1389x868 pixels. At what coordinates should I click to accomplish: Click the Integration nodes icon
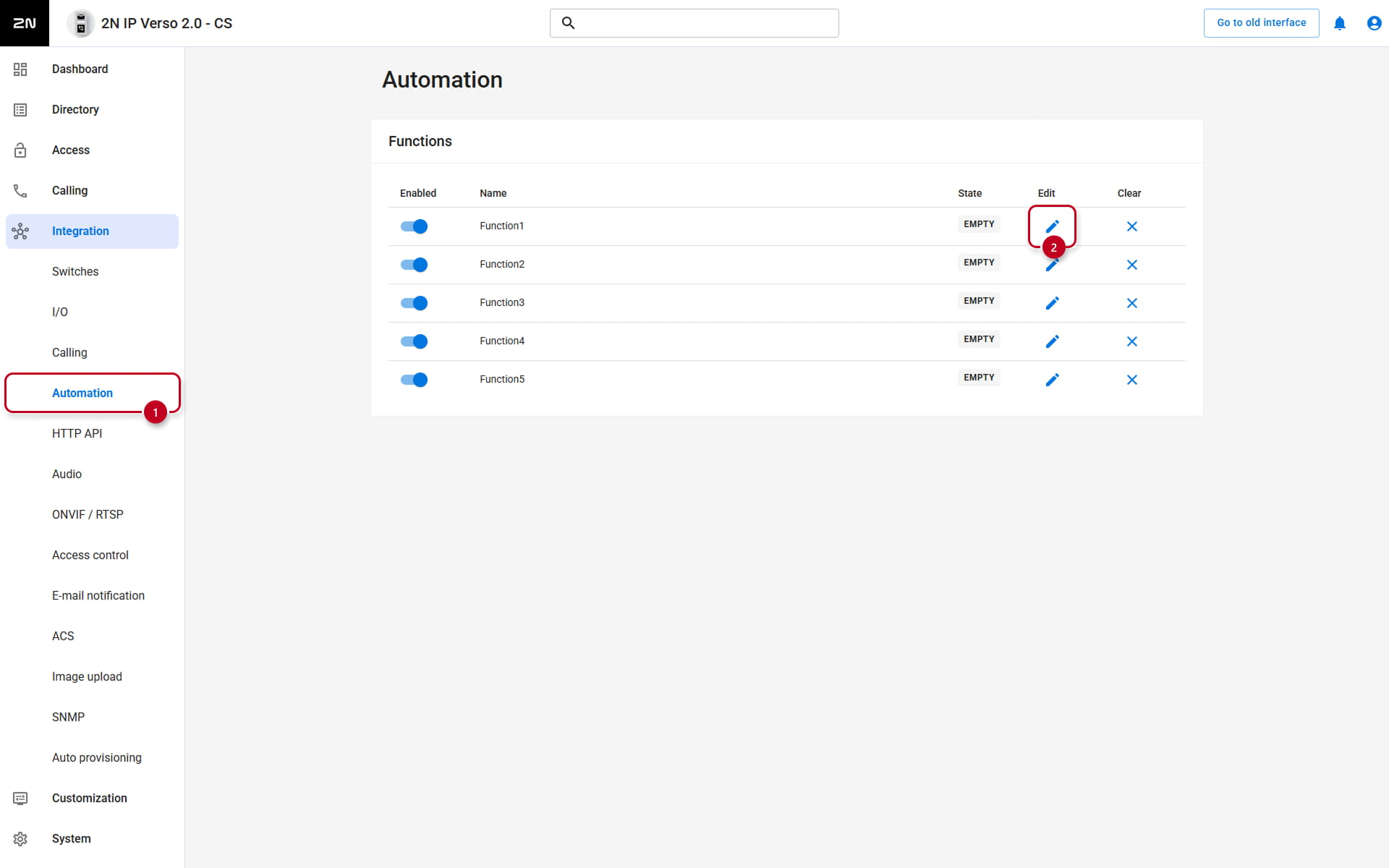pos(20,231)
